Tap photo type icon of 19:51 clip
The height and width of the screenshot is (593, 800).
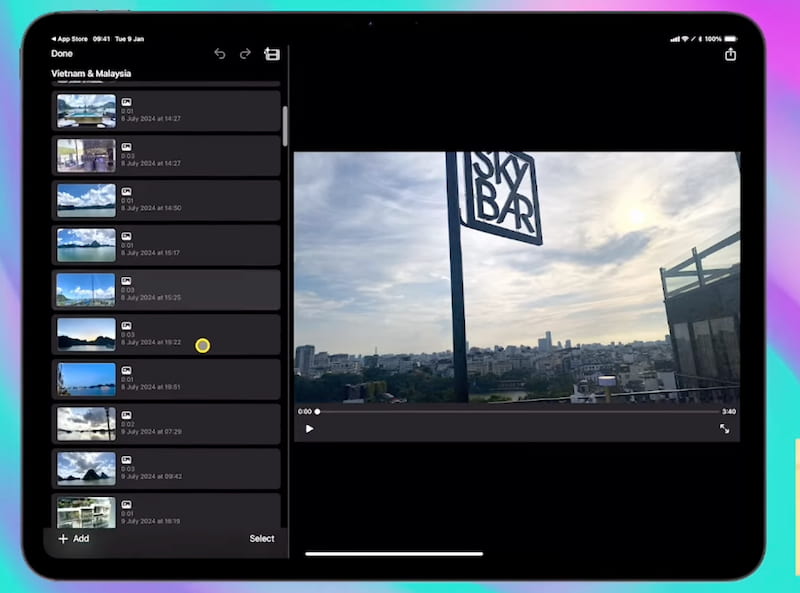click(127, 370)
